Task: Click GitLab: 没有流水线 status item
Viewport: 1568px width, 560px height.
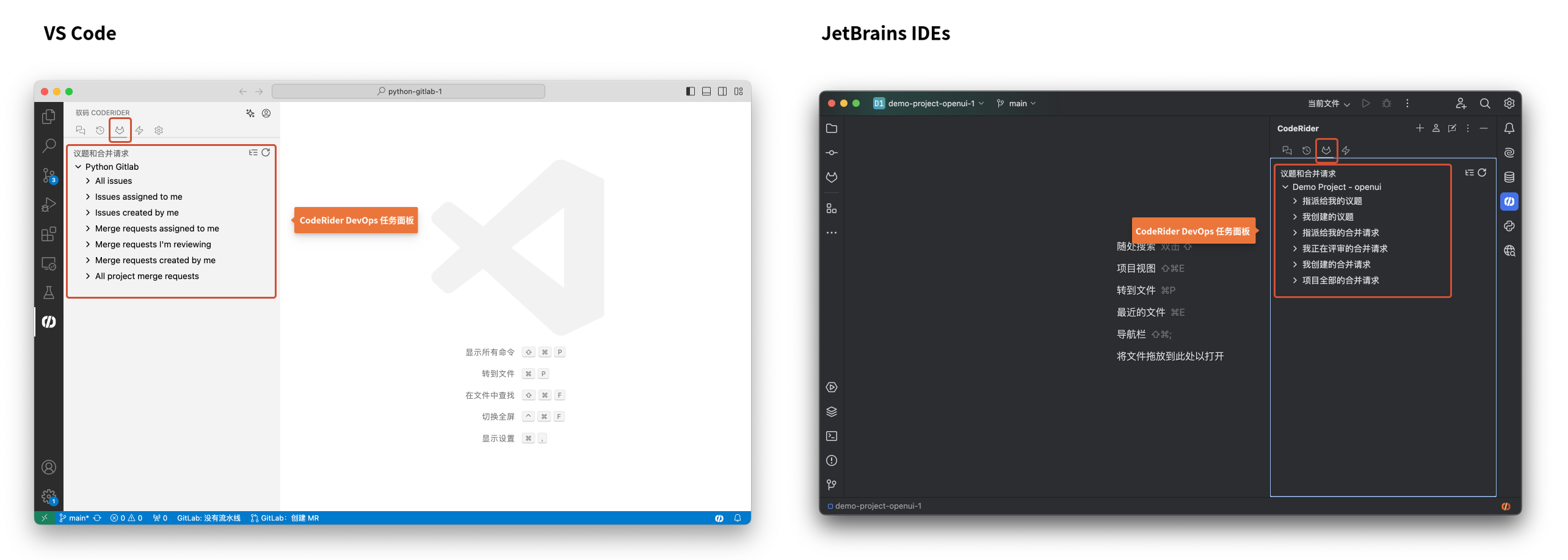Action: (209, 518)
